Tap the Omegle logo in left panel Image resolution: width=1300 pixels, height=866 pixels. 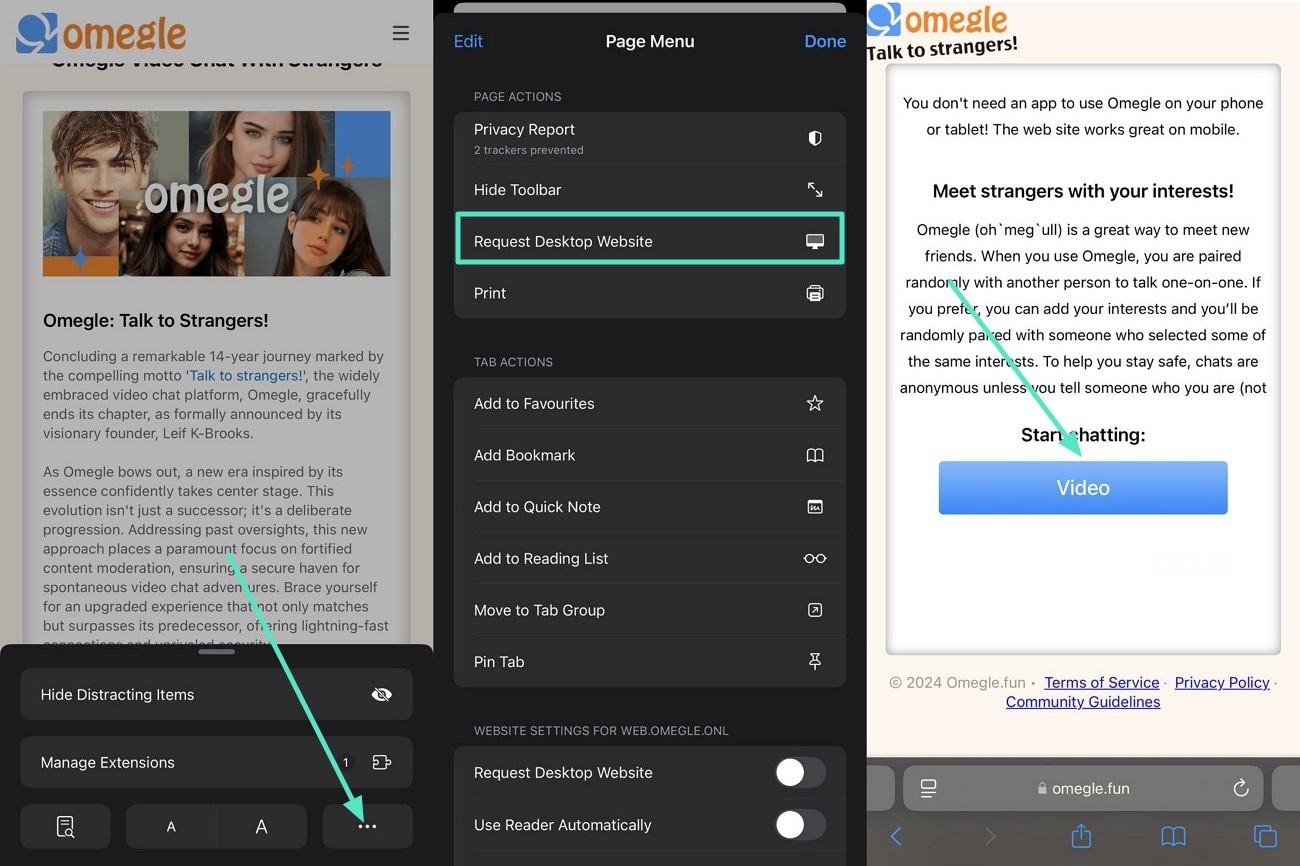coord(102,33)
